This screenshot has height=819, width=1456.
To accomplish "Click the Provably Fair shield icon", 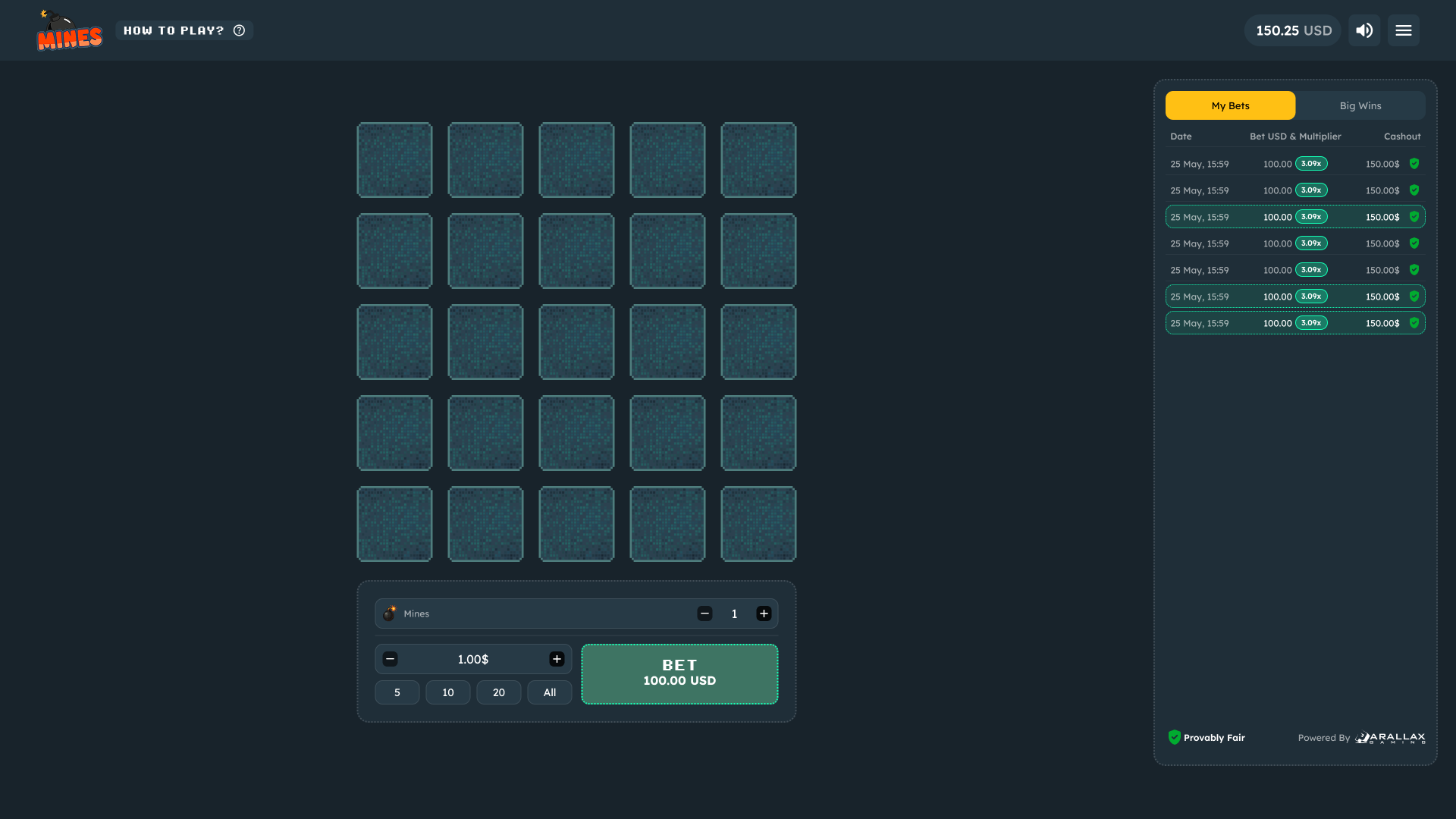I will coord(1175,736).
